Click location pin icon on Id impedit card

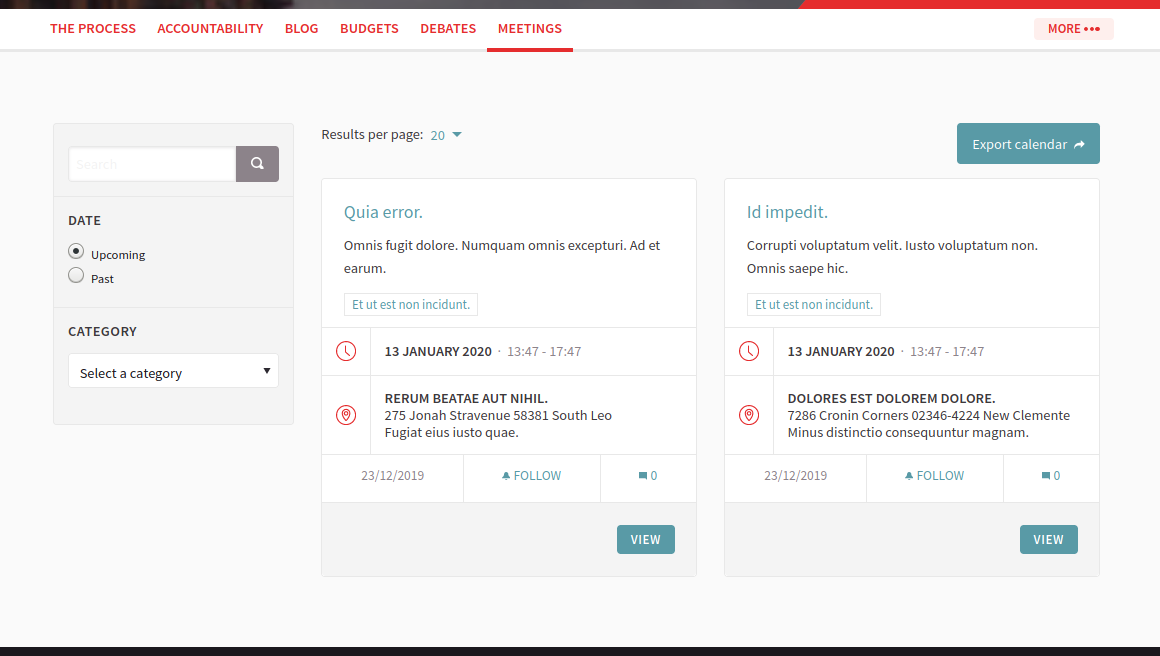(x=749, y=415)
